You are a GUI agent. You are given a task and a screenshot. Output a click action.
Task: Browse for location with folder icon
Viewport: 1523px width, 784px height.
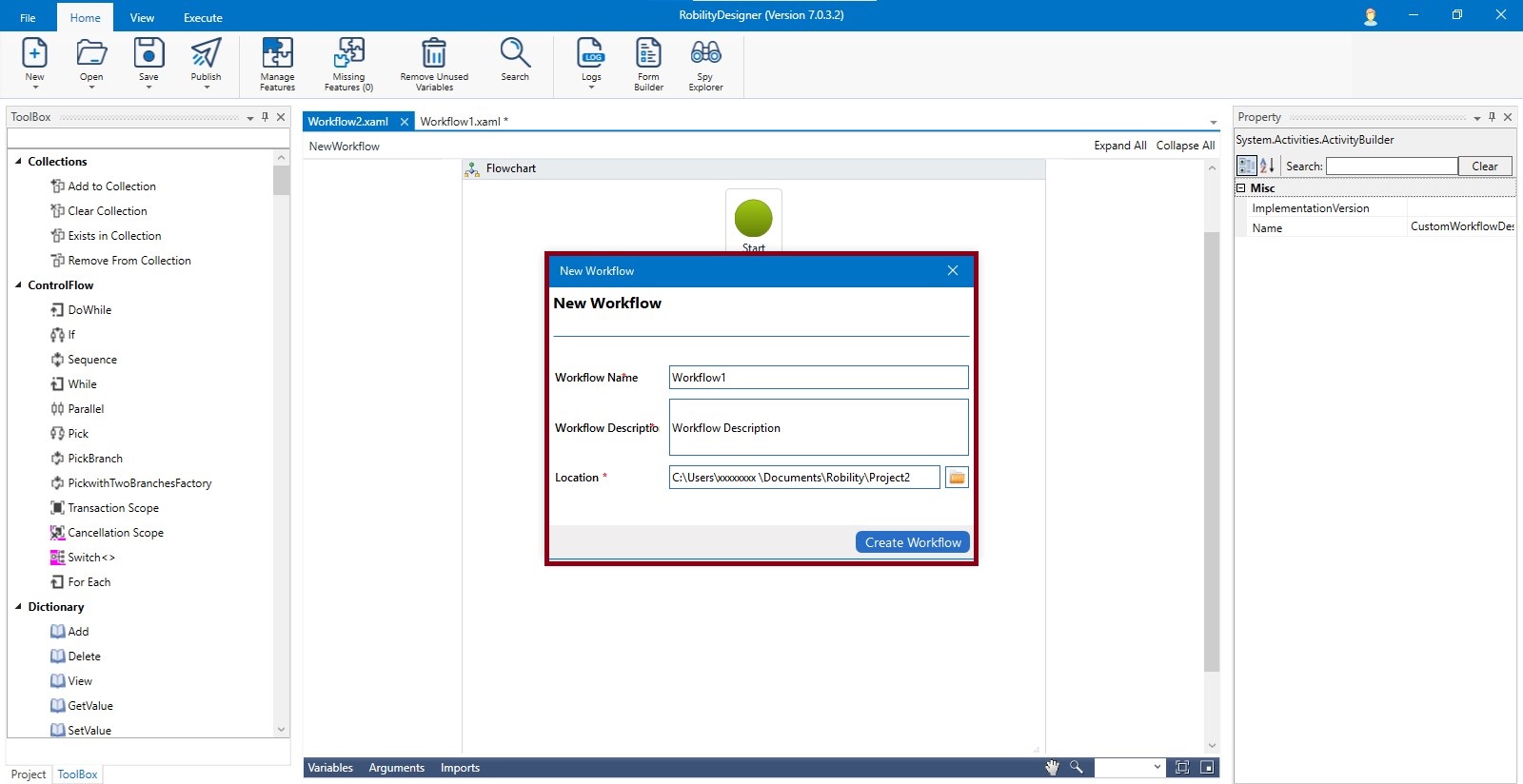[x=957, y=478]
